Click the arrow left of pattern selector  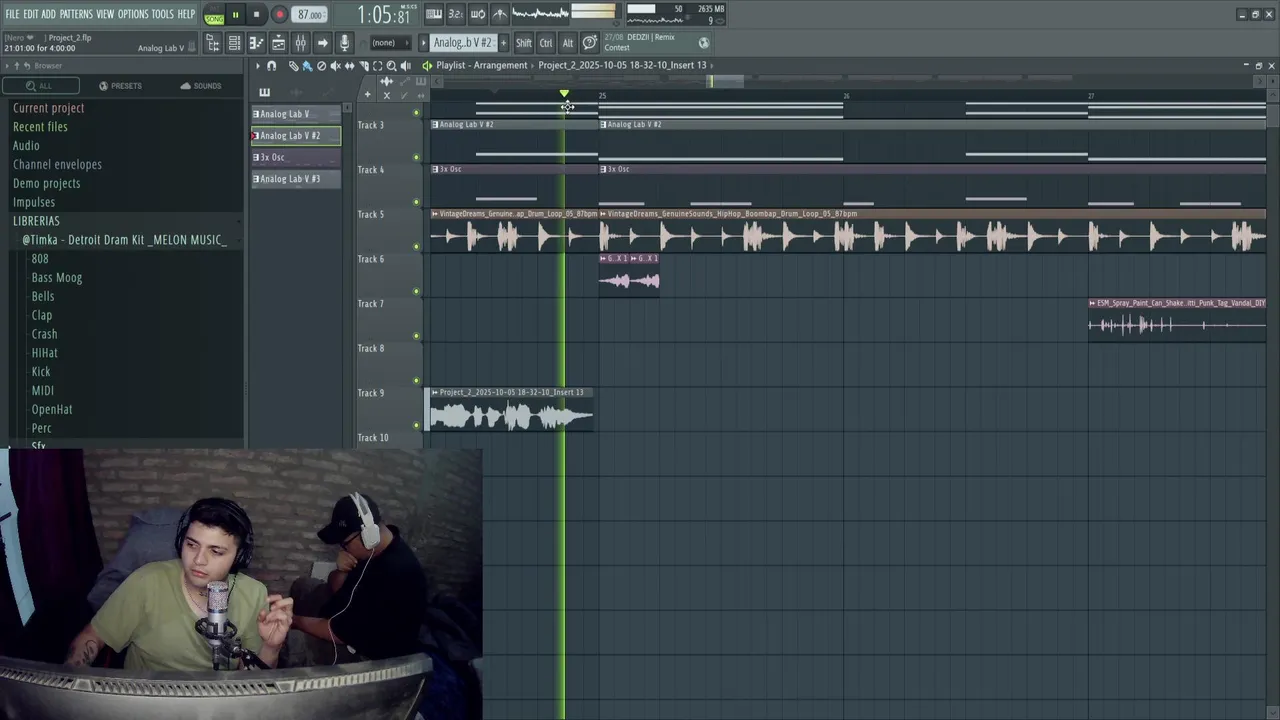[424, 43]
